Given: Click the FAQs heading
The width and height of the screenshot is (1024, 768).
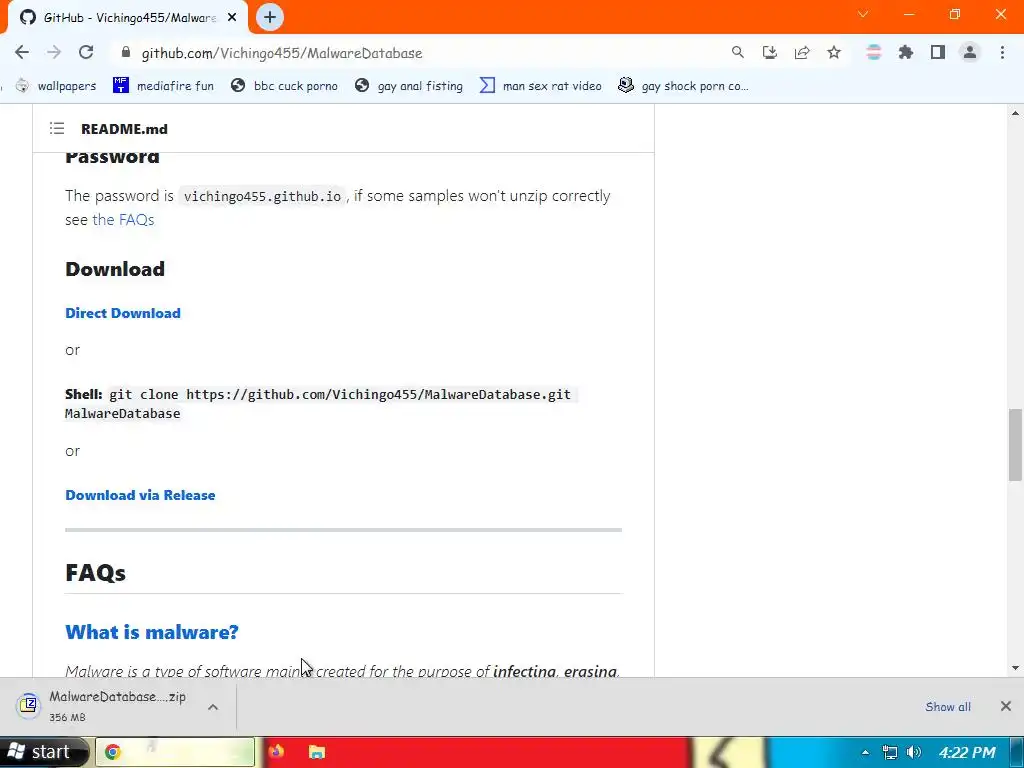Looking at the screenshot, I should click(x=95, y=573).
